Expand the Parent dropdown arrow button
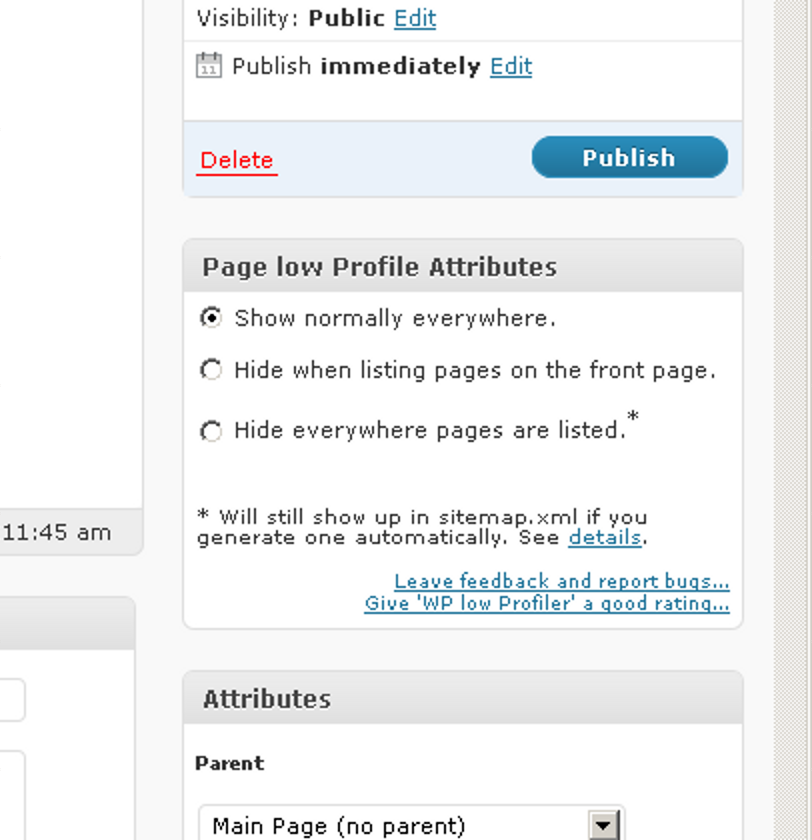Viewport: 812px width, 840px height. pos(604,826)
